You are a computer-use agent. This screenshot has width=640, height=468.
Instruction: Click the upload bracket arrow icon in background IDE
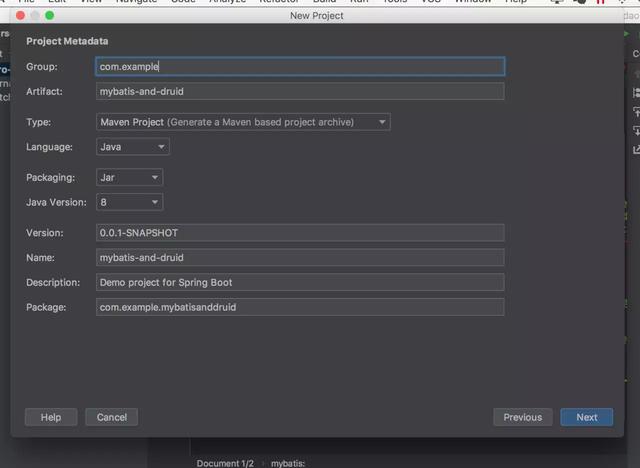click(636, 111)
